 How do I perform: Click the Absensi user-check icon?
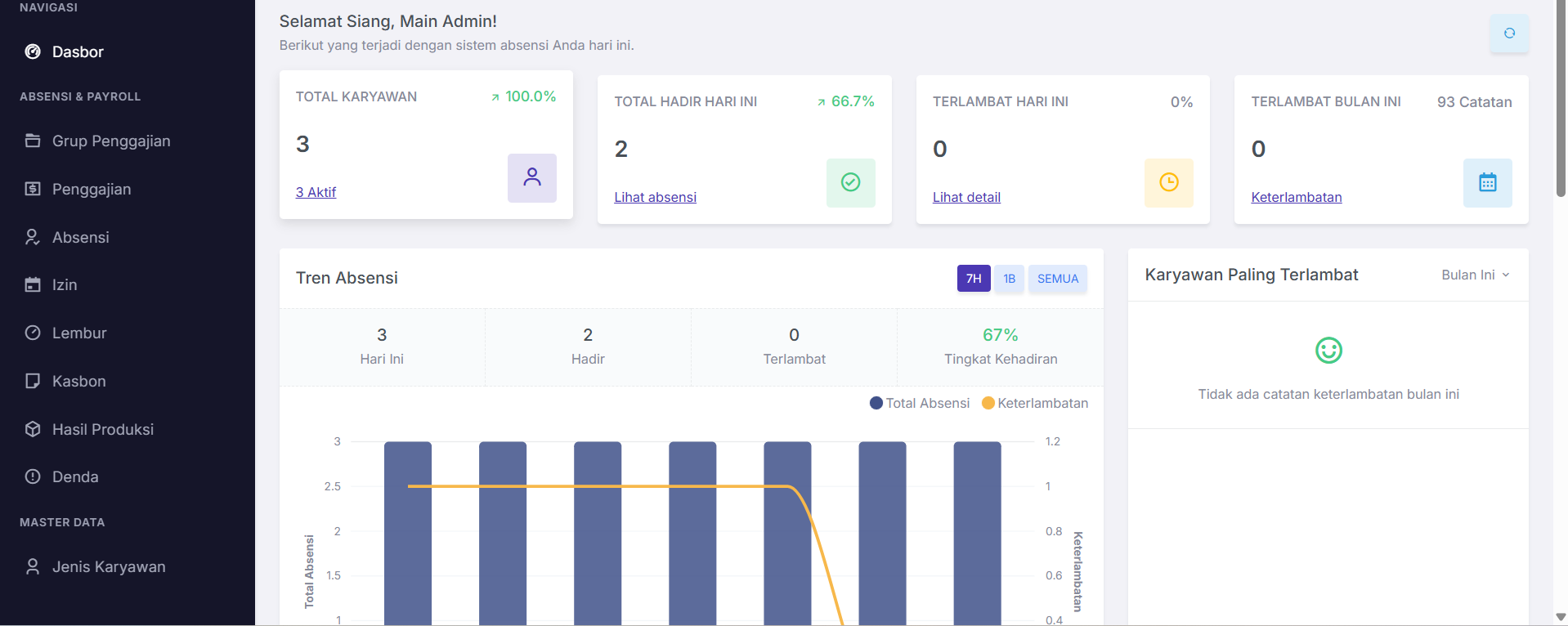pyautogui.click(x=33, y=237)
